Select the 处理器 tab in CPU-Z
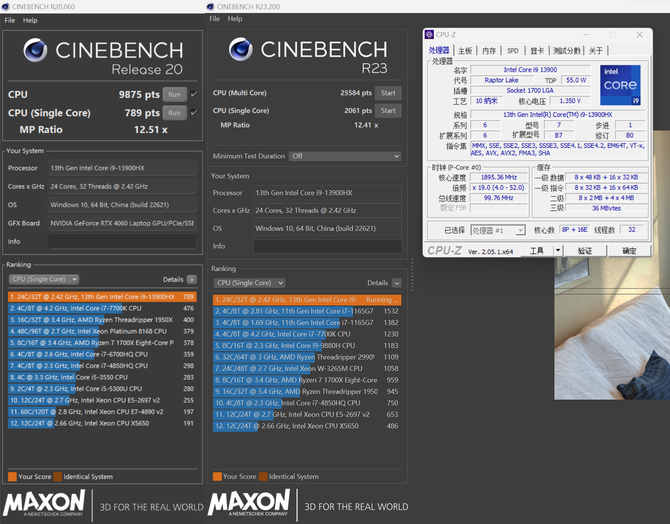The image size is (670, 524). (439, 50)
